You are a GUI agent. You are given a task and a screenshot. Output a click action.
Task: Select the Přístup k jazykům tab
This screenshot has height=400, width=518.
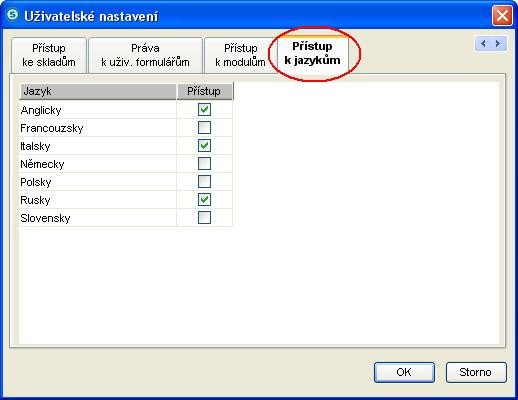pyautogui.click(x=312, y=53)
